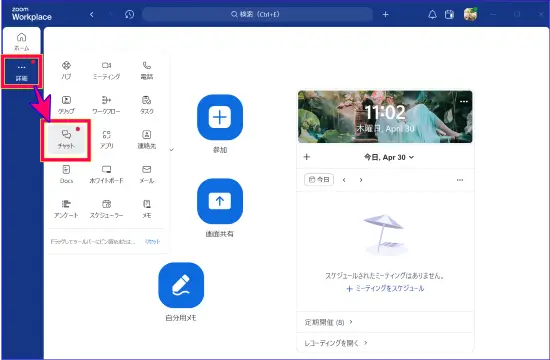Open メモ from the apps grid
The image size is (550, 360).
tap(147, 209)
